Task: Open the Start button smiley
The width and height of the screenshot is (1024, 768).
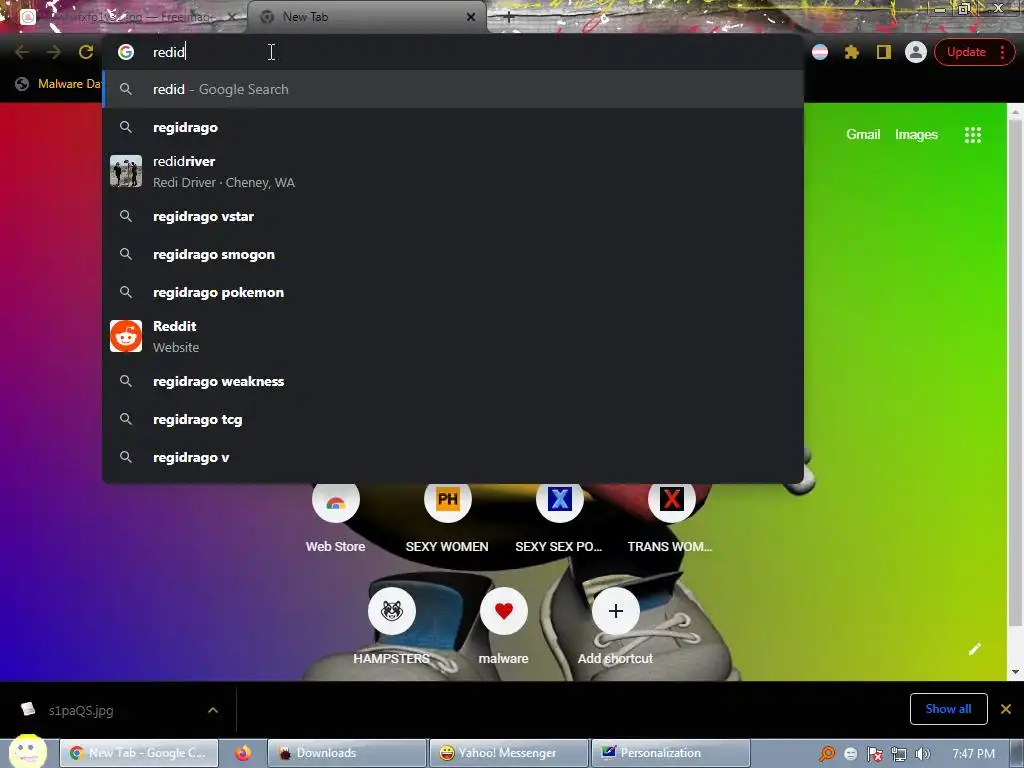Action: click(x=27, y=752)
